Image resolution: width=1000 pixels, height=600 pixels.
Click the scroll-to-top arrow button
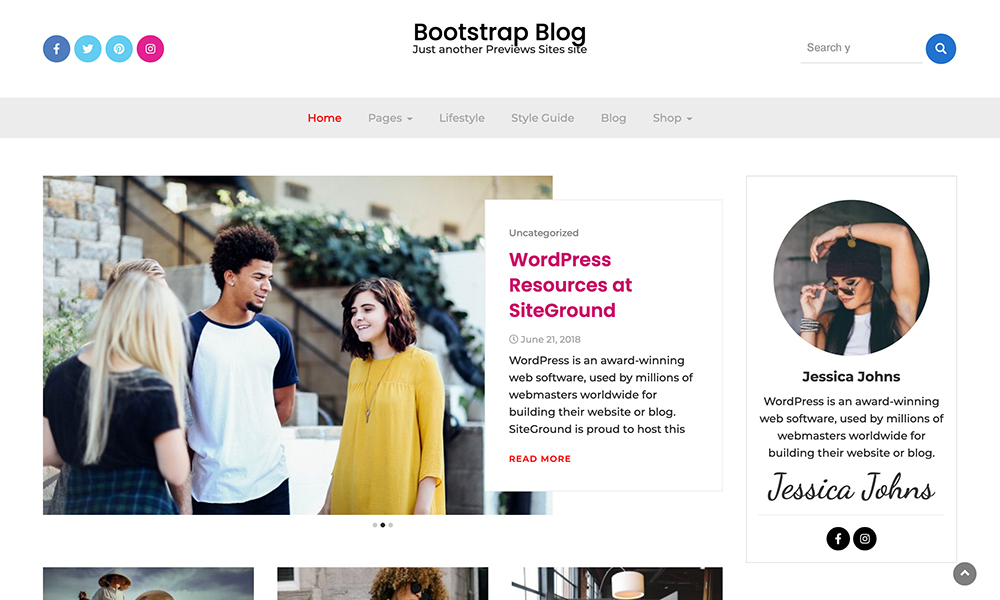tap(964, 573)
